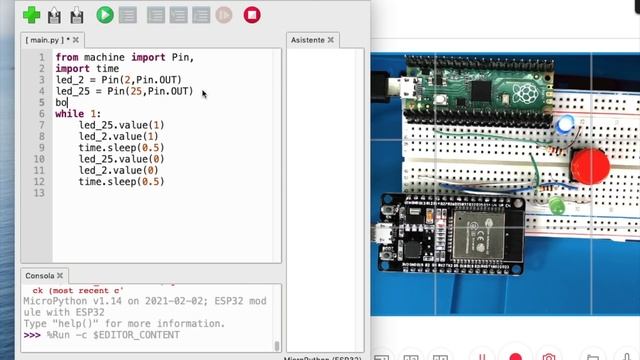Click the 'while 1:' code line
This screenshot has width=640, height=360.
pos(78,113)
